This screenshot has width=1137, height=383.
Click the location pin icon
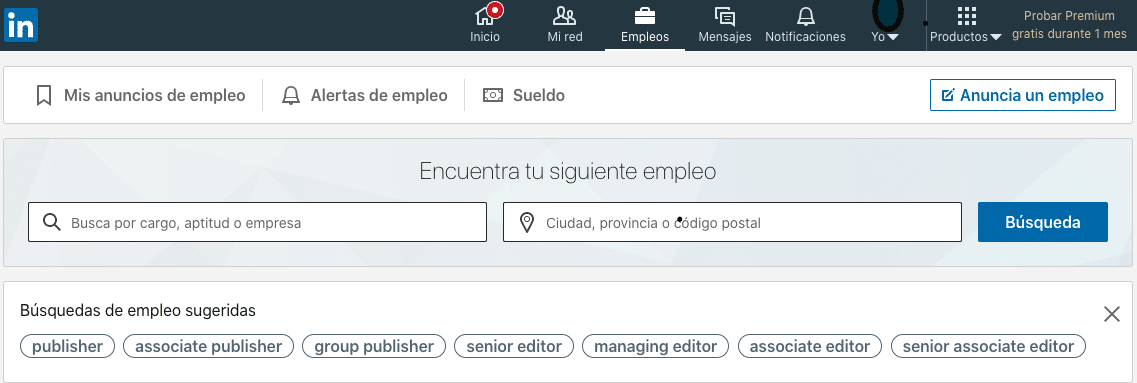click(528, 223)
